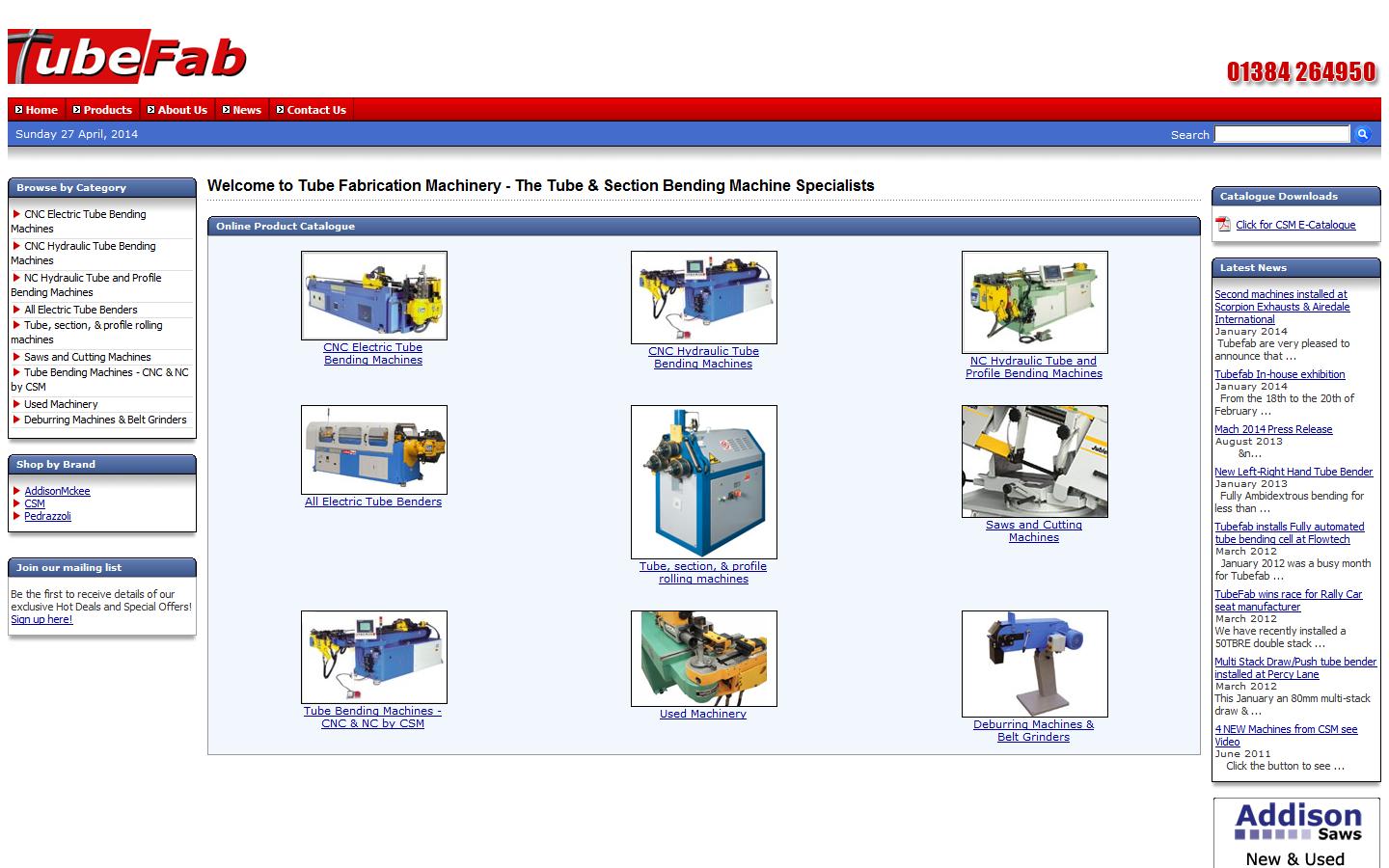Screen dimensions: 1389x868
Task: Open the CNC Electric Tube Bending Machines image
Action: 373,295
